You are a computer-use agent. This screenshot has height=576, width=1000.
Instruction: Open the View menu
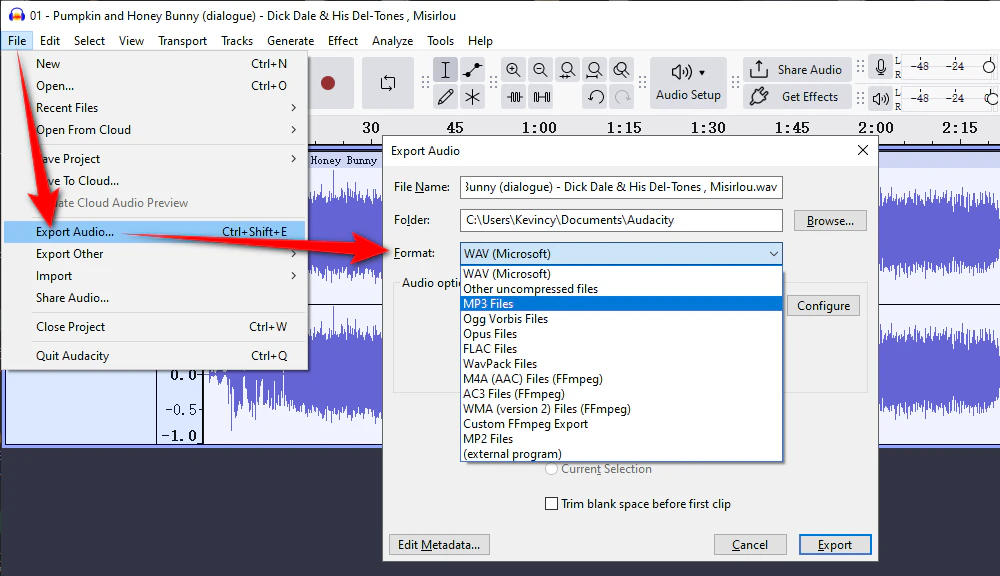pyautogui.click(x=131, y=41)
